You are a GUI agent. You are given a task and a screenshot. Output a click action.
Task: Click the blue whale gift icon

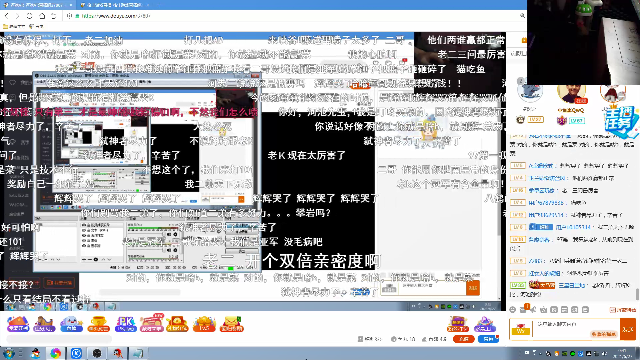pos(71,324)
